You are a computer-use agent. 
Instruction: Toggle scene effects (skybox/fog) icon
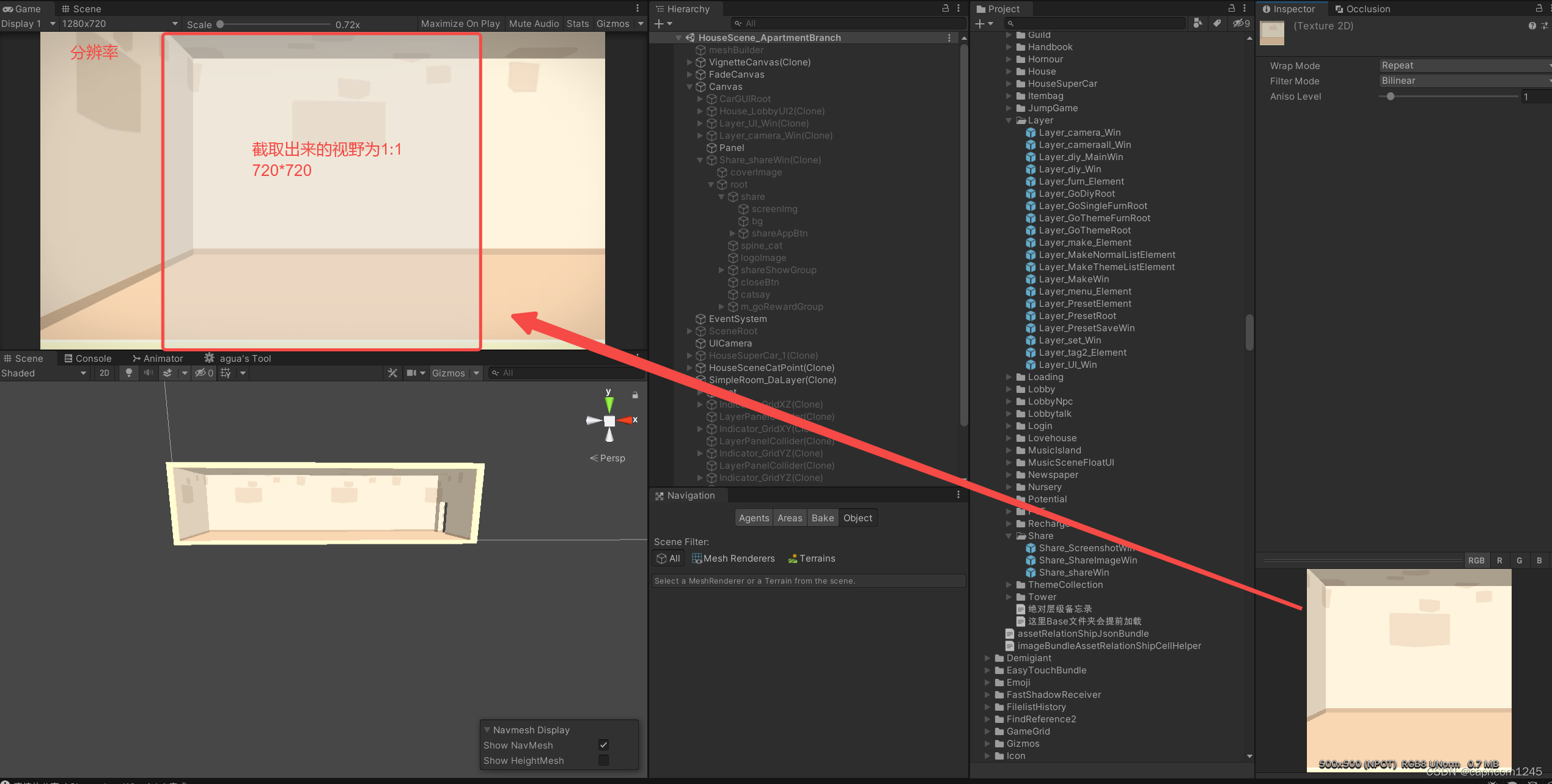click(167, 373)
